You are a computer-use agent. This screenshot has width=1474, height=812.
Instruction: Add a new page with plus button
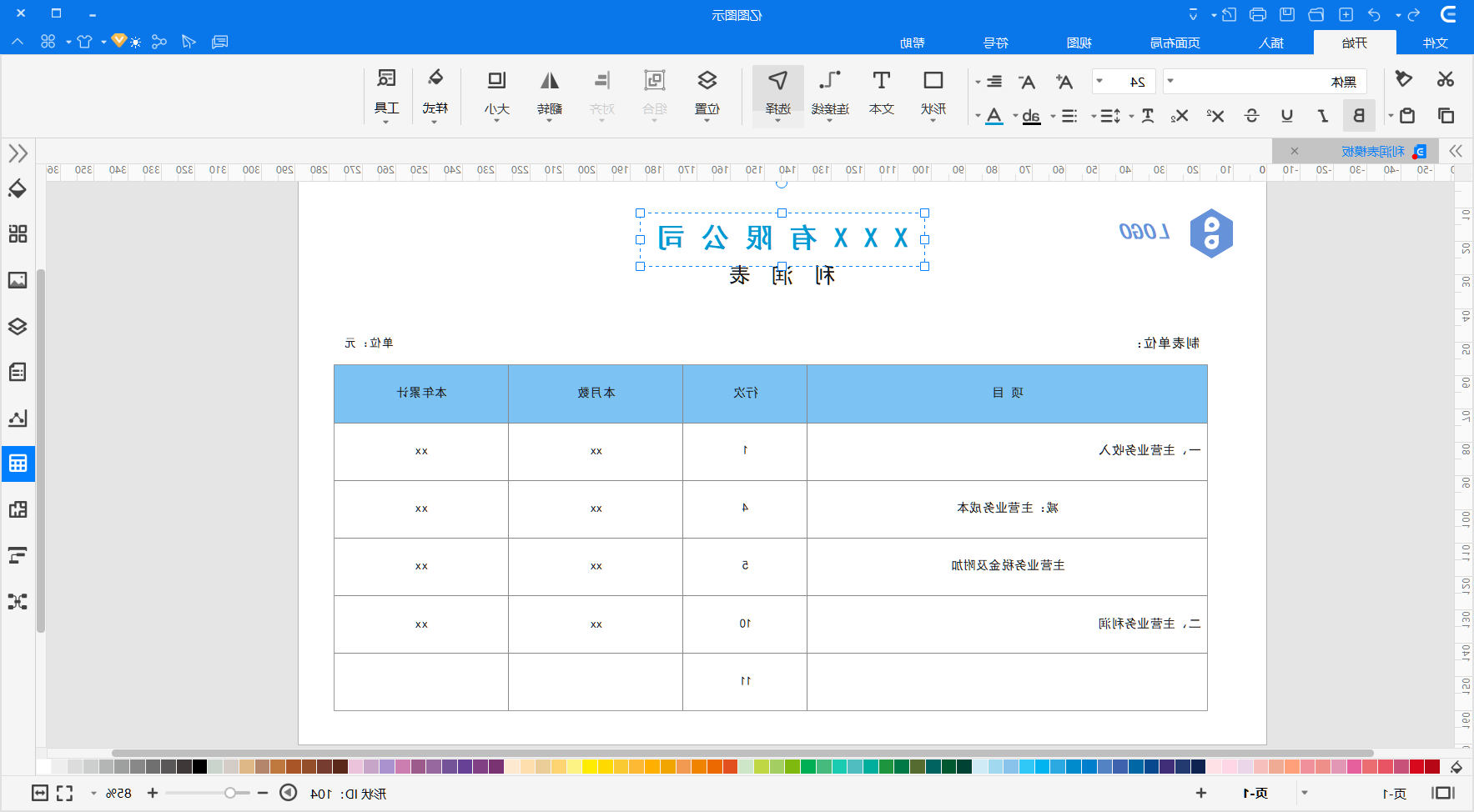[x=1200, y=793]
